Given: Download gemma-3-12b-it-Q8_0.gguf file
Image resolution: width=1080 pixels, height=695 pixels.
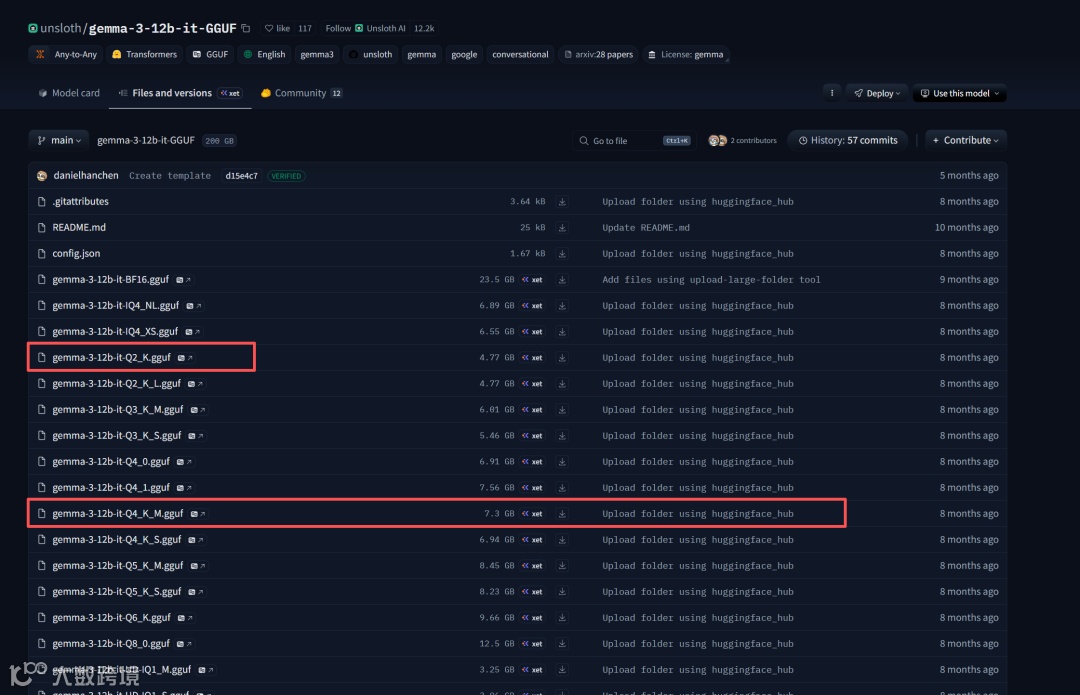Looking at the screenshot, I should [562, 644].
